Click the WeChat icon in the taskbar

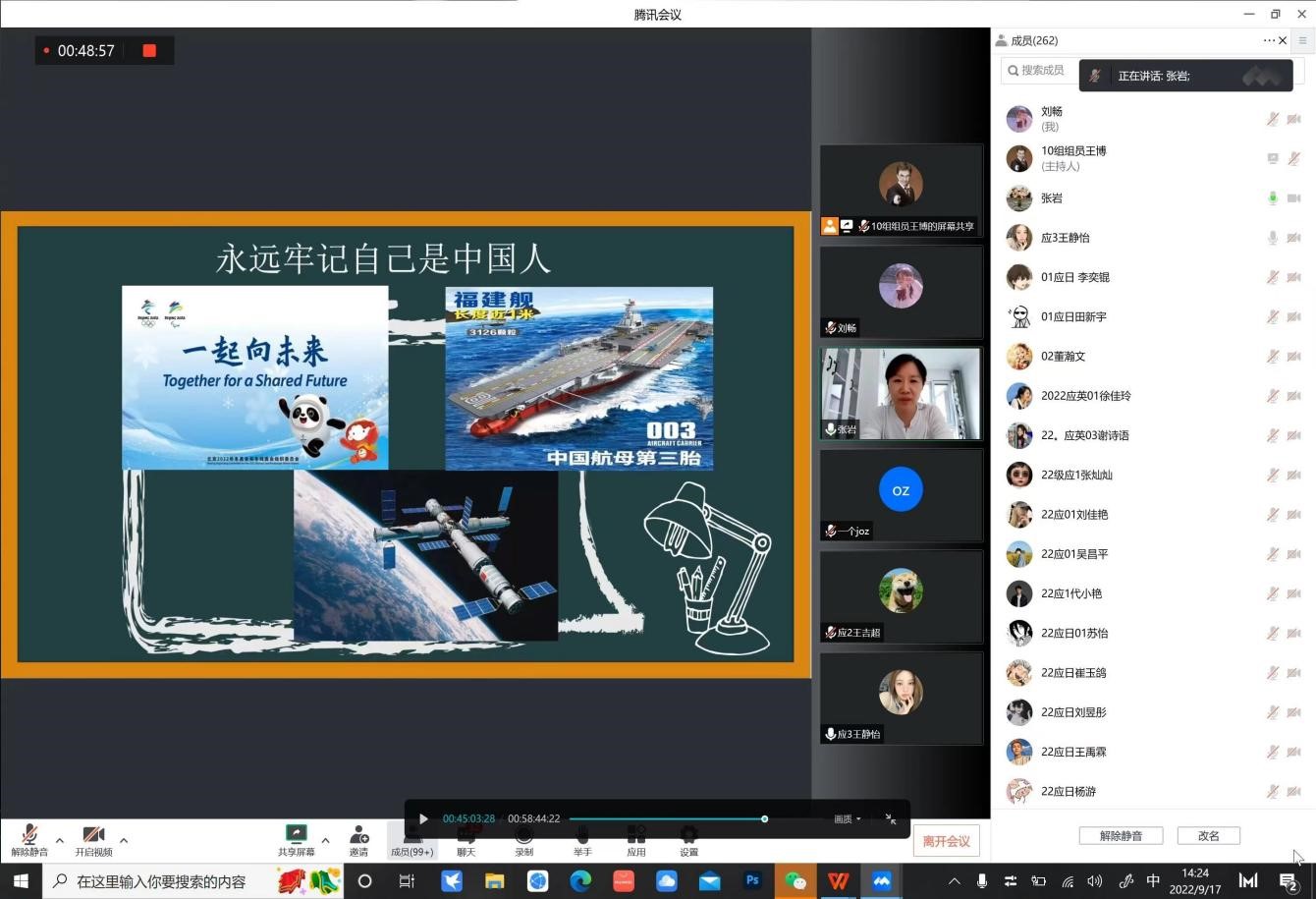pyautogui.click(x=795, y=881)
